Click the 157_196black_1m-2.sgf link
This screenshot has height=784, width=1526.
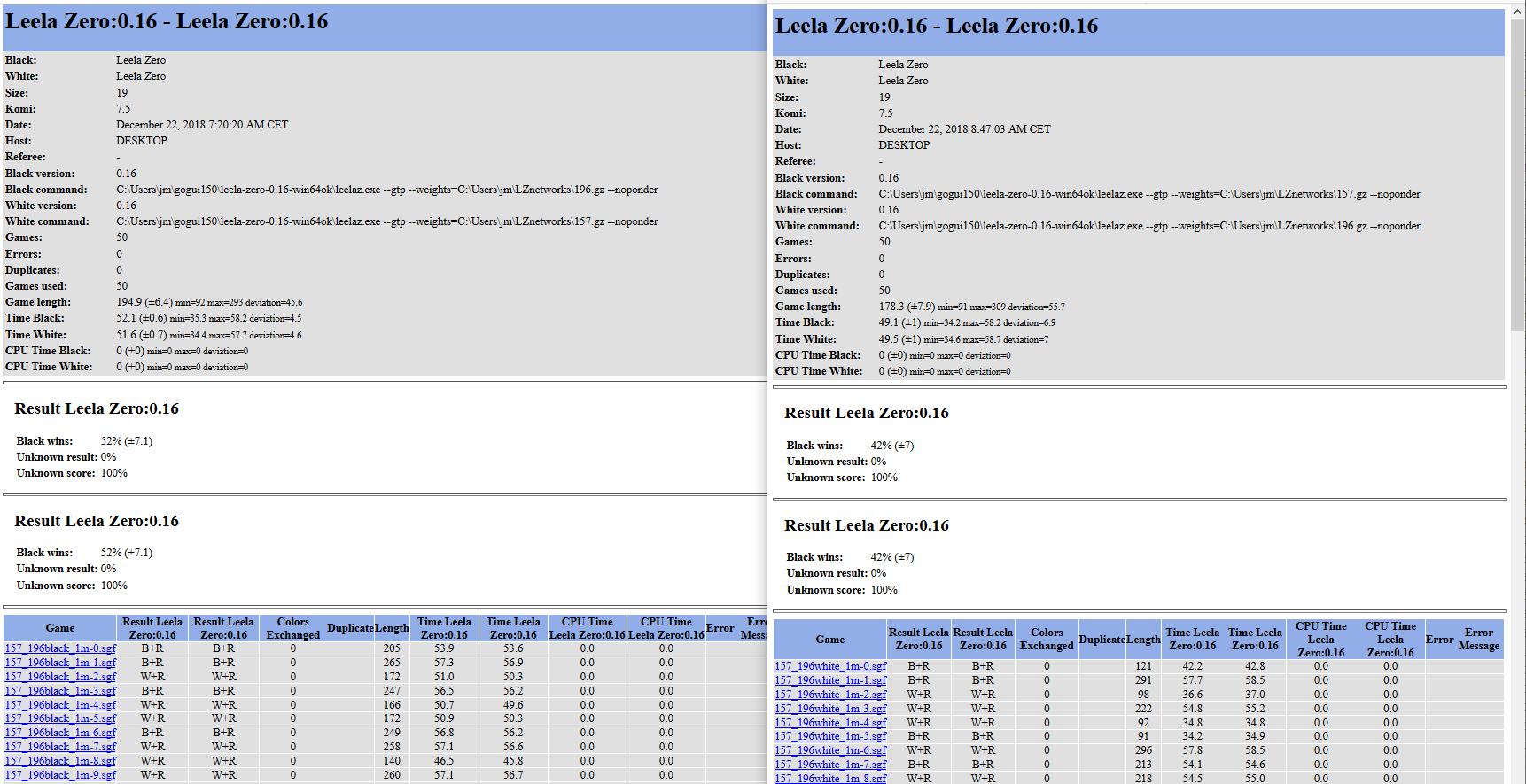[x=60, y=677]
